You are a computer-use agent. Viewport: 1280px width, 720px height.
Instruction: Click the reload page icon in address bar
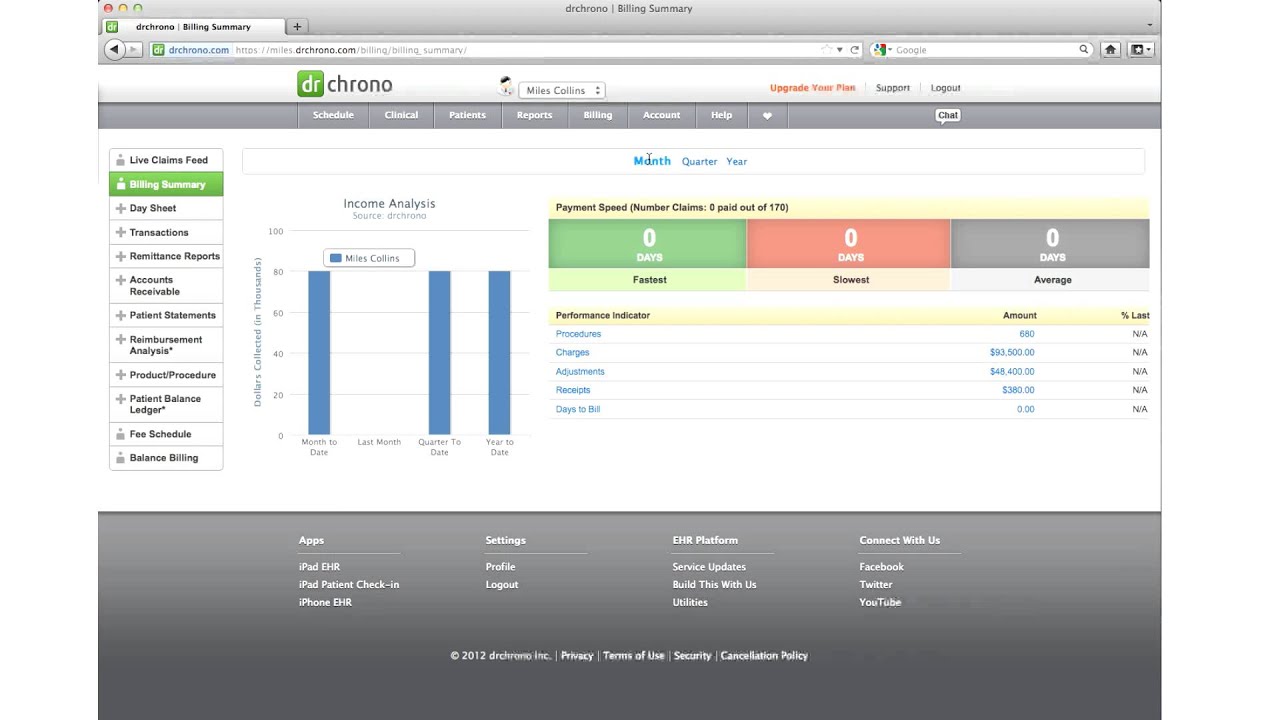click(855, 49)
